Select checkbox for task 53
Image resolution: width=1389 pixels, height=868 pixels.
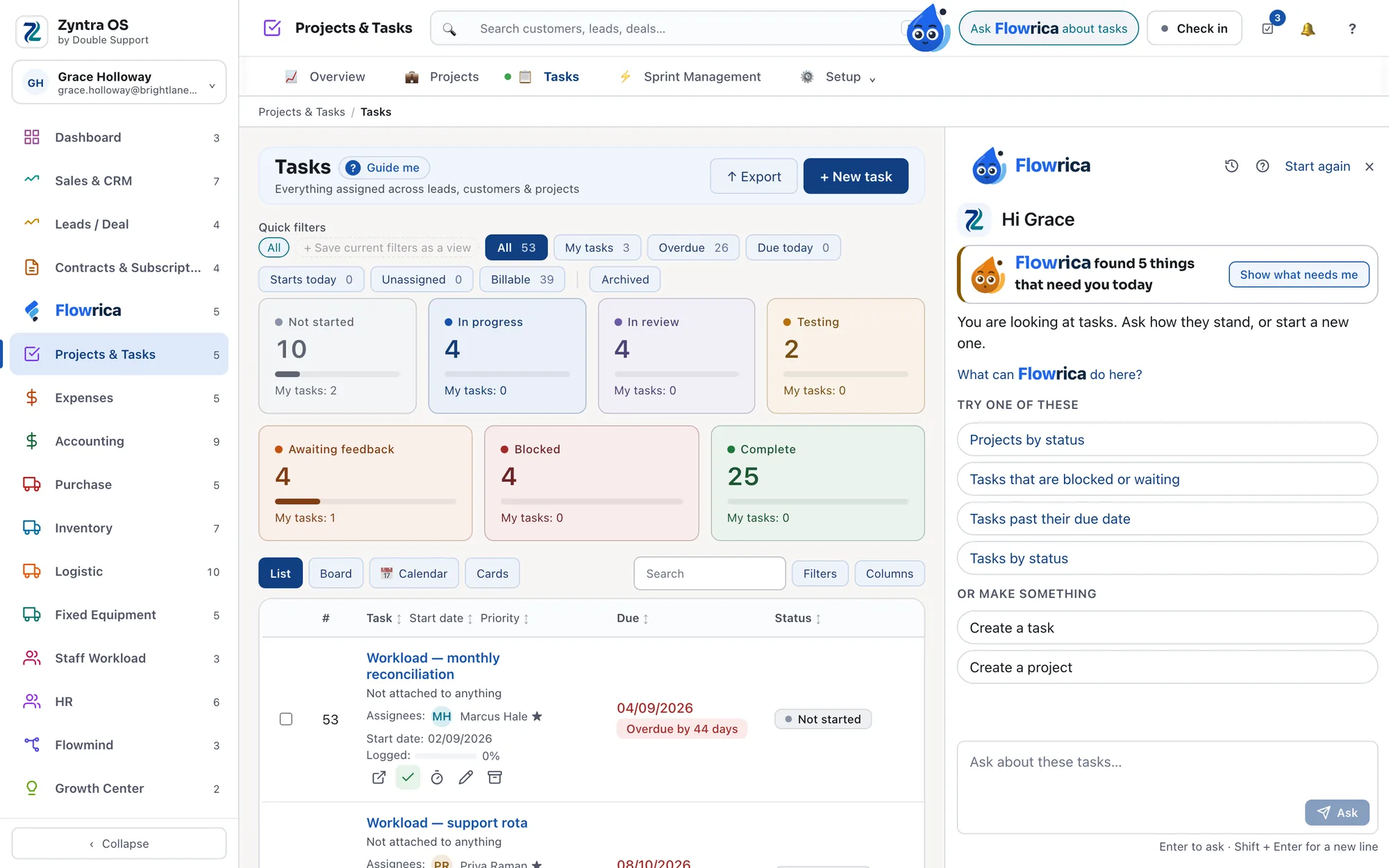pyautogui.click(x=286, y=719)
